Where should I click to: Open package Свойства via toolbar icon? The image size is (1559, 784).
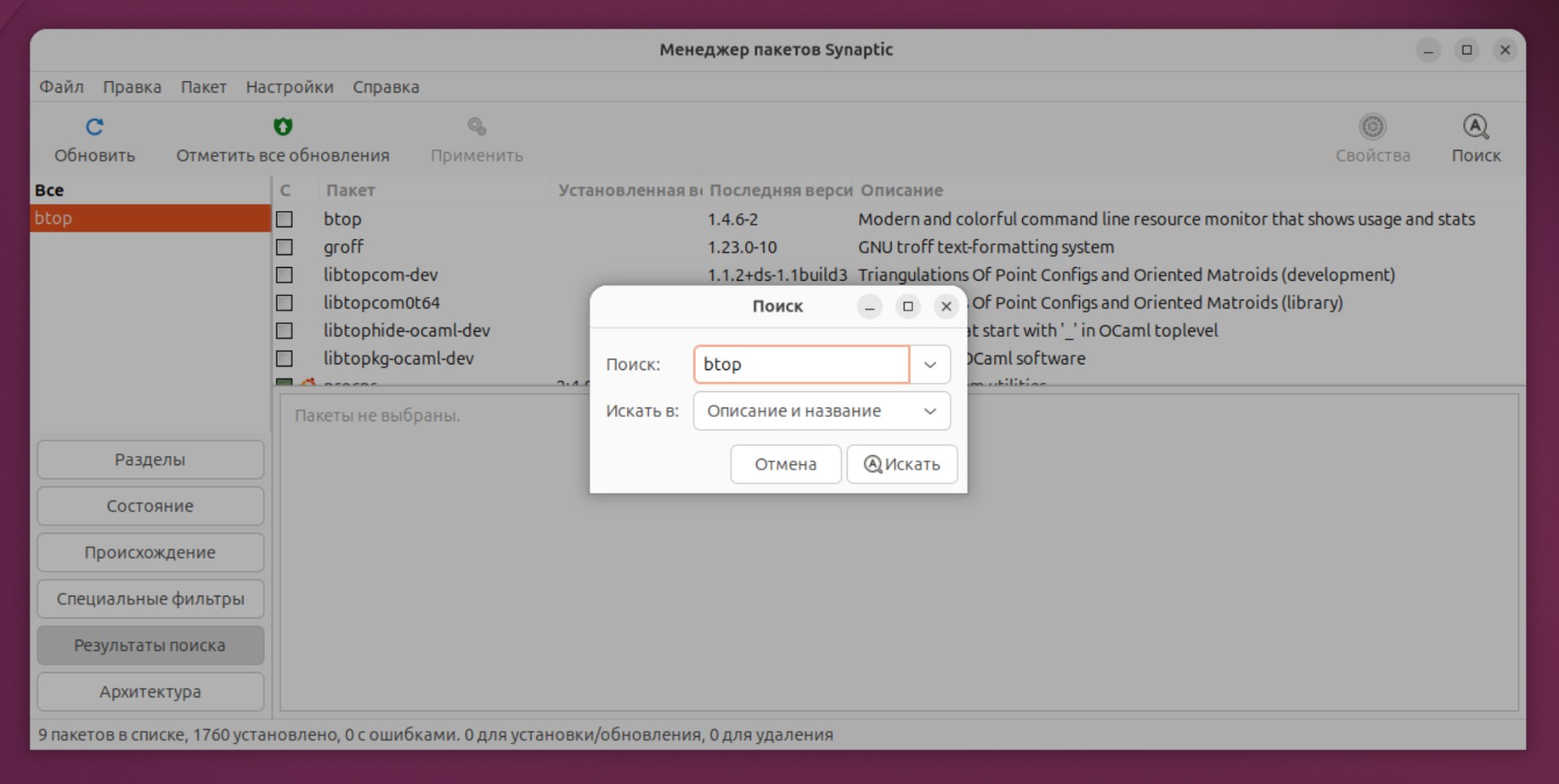point(1372,126)
